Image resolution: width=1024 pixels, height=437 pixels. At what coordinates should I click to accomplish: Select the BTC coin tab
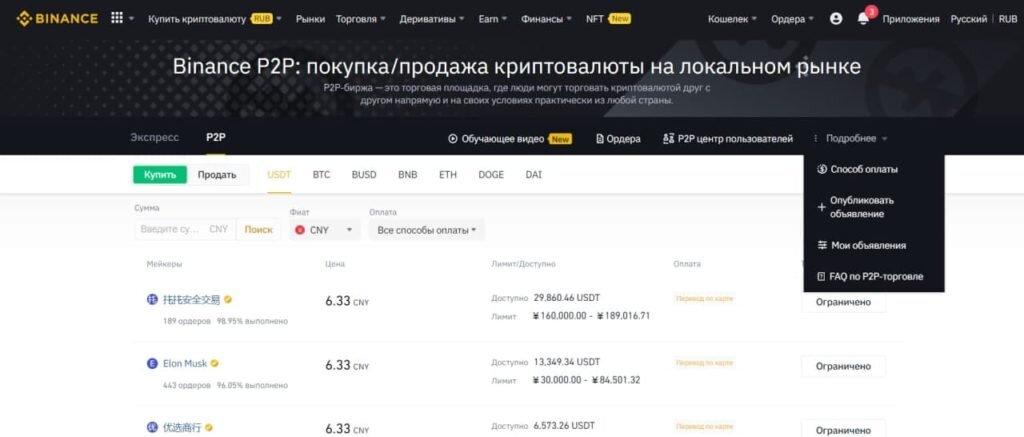(321, 174)
